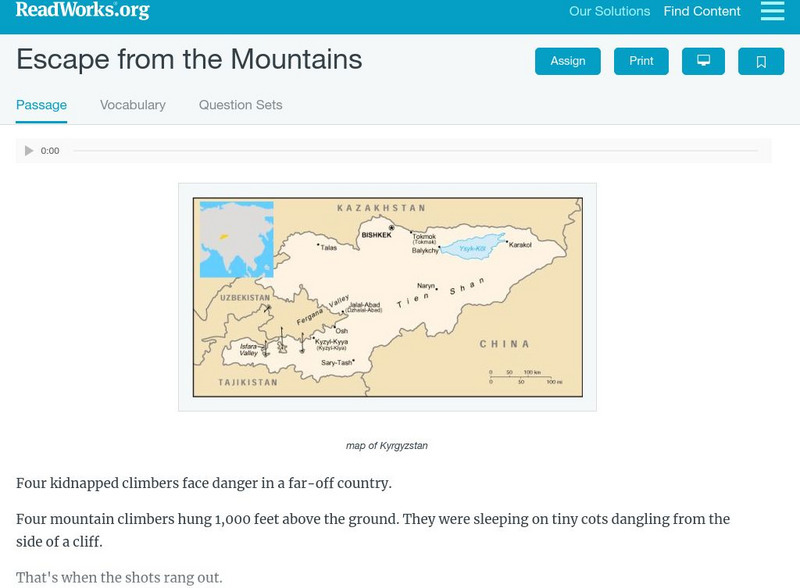Click the 0:00 audio timestamp
800x588 pixels.
[x=48, y=151]
